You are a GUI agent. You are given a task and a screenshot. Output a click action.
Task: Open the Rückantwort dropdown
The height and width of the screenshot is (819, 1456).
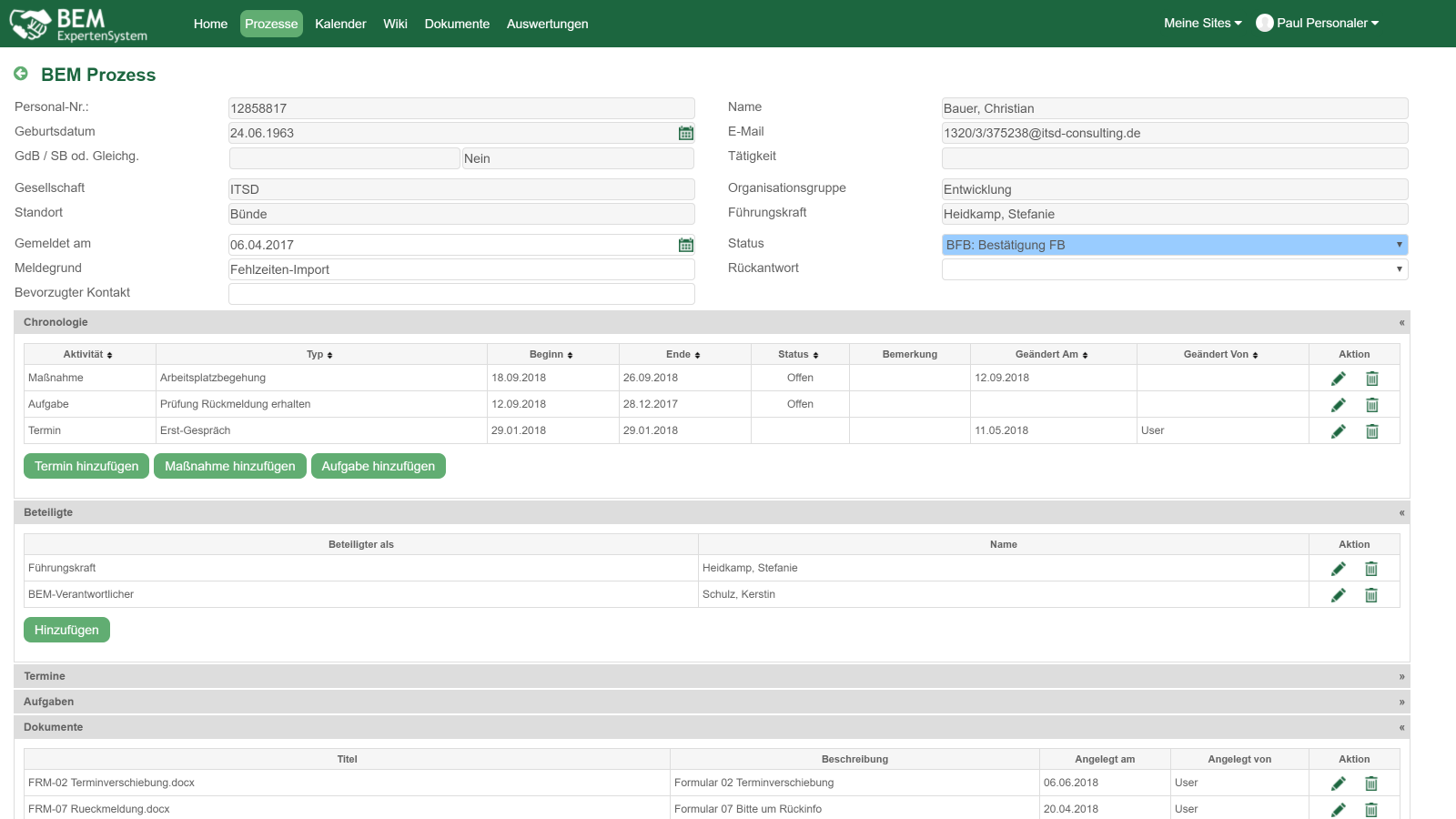pos(1174,269)
